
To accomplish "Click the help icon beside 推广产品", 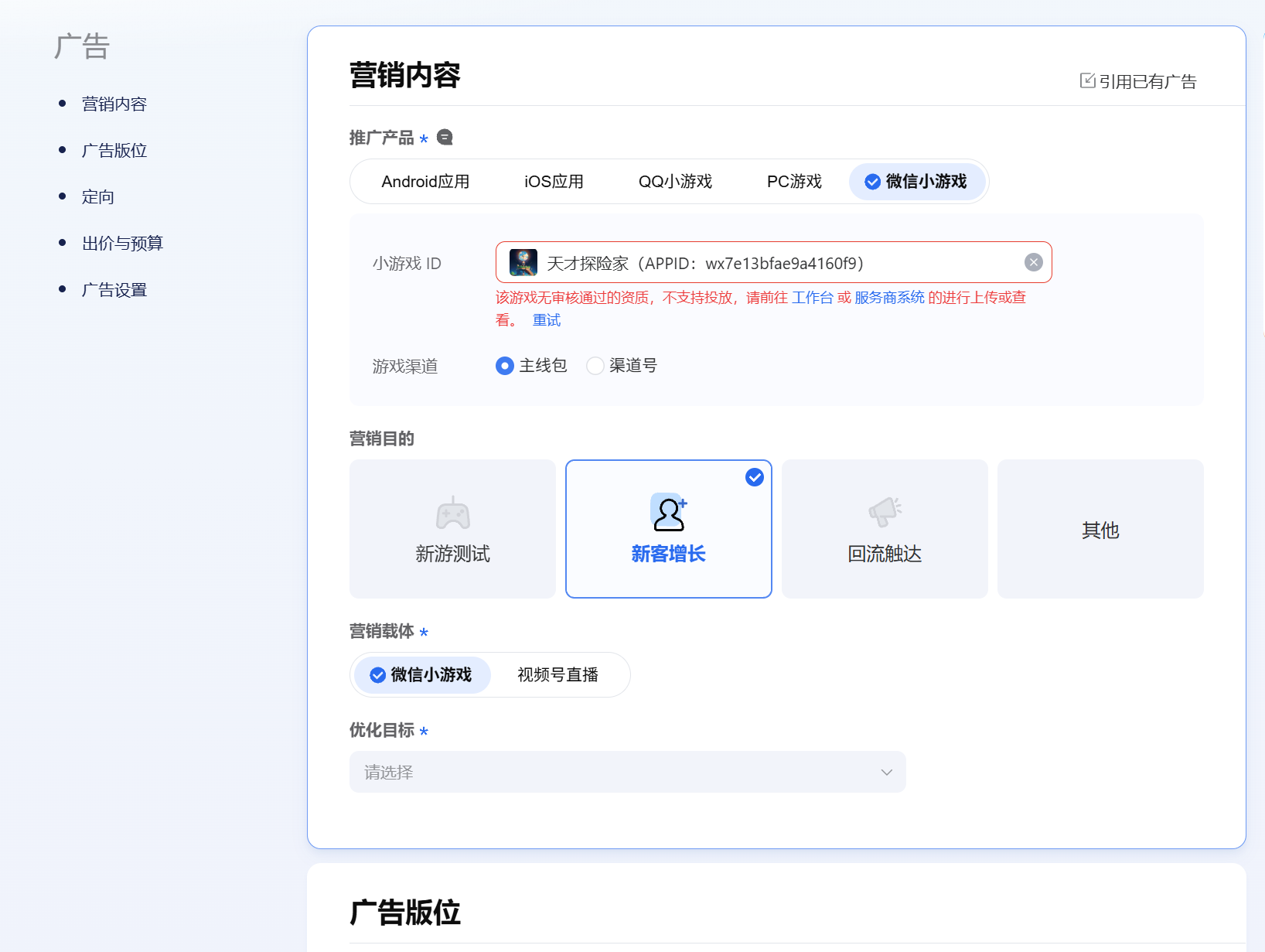I will pyautogui.click(x=445, y=137).
